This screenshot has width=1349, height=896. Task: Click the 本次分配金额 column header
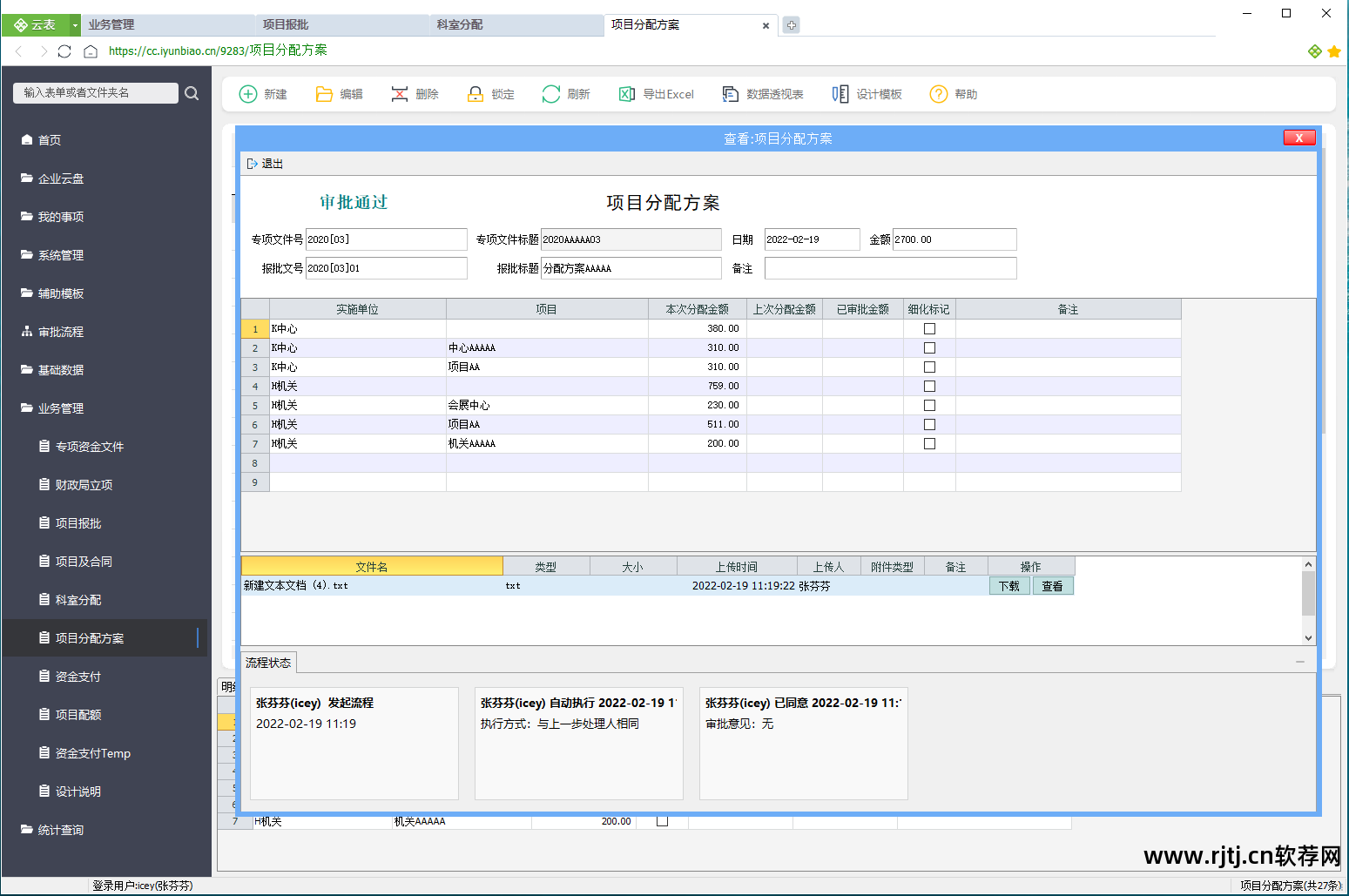tap(698, 309)
